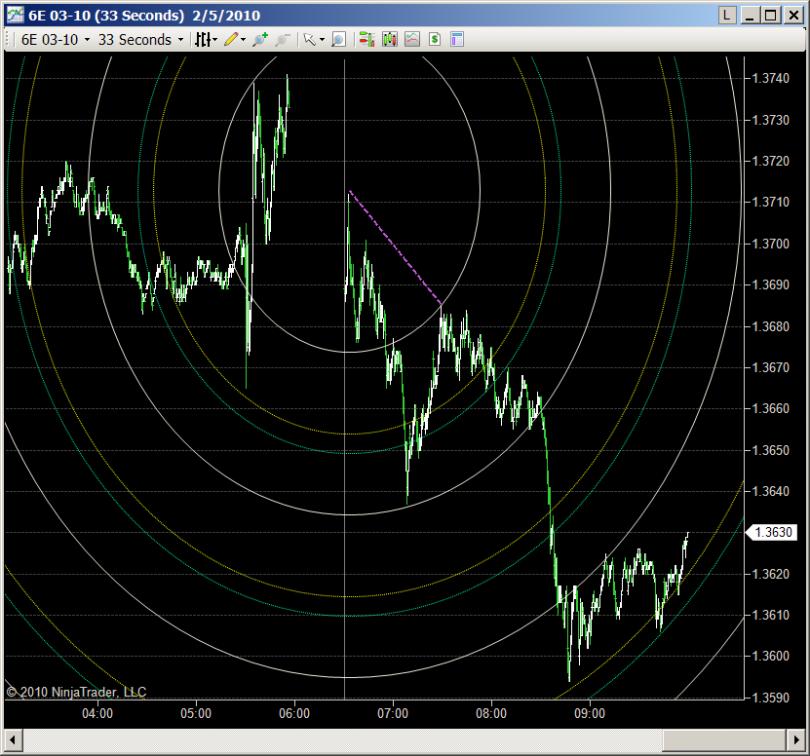Open the Chart Trader icon
The image size is (810, 756).
[x=367, y=39]
